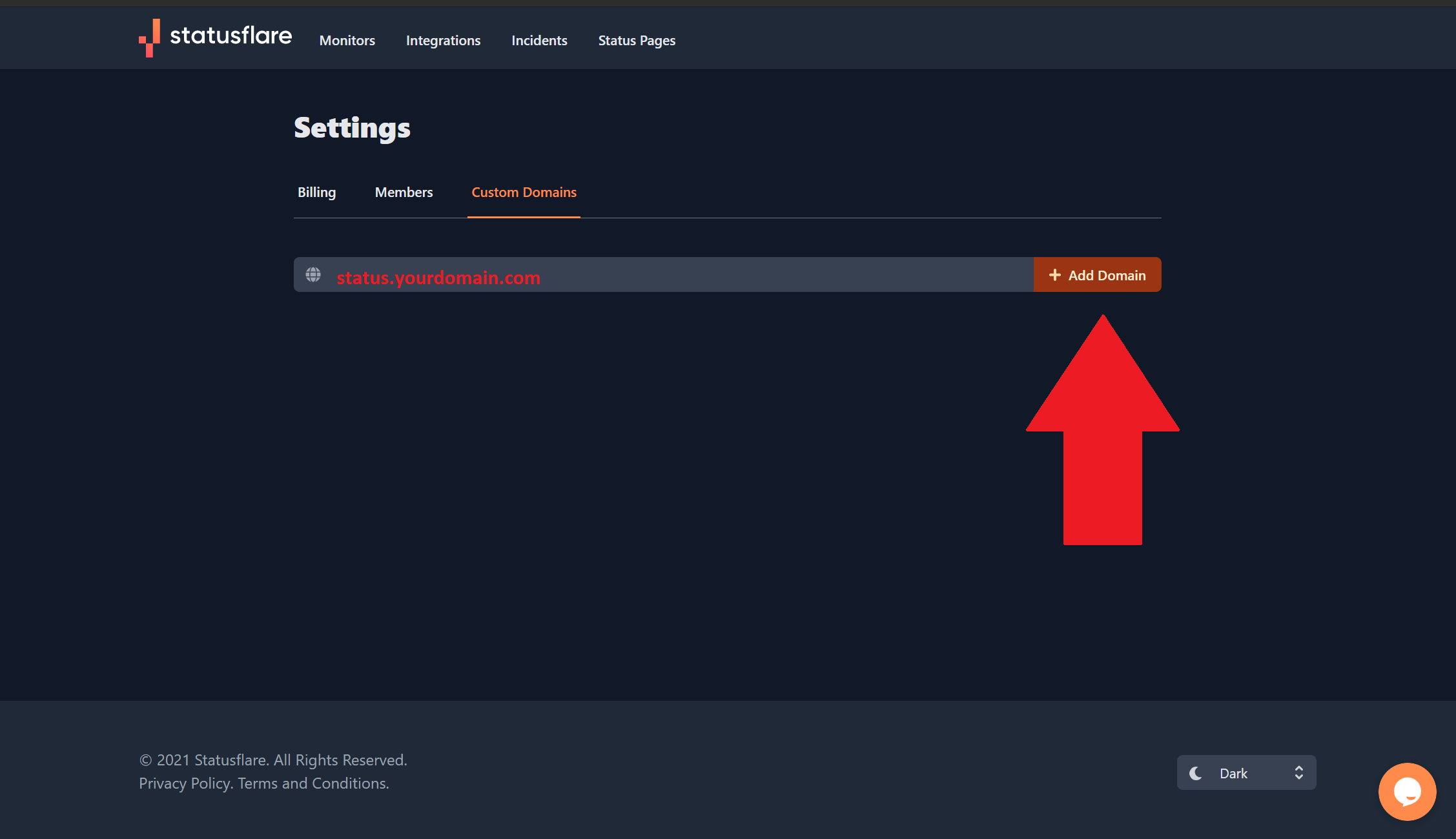1456x839 pixels.
Task: Go to Integrations in navigation
Action: tap(443, 41)
